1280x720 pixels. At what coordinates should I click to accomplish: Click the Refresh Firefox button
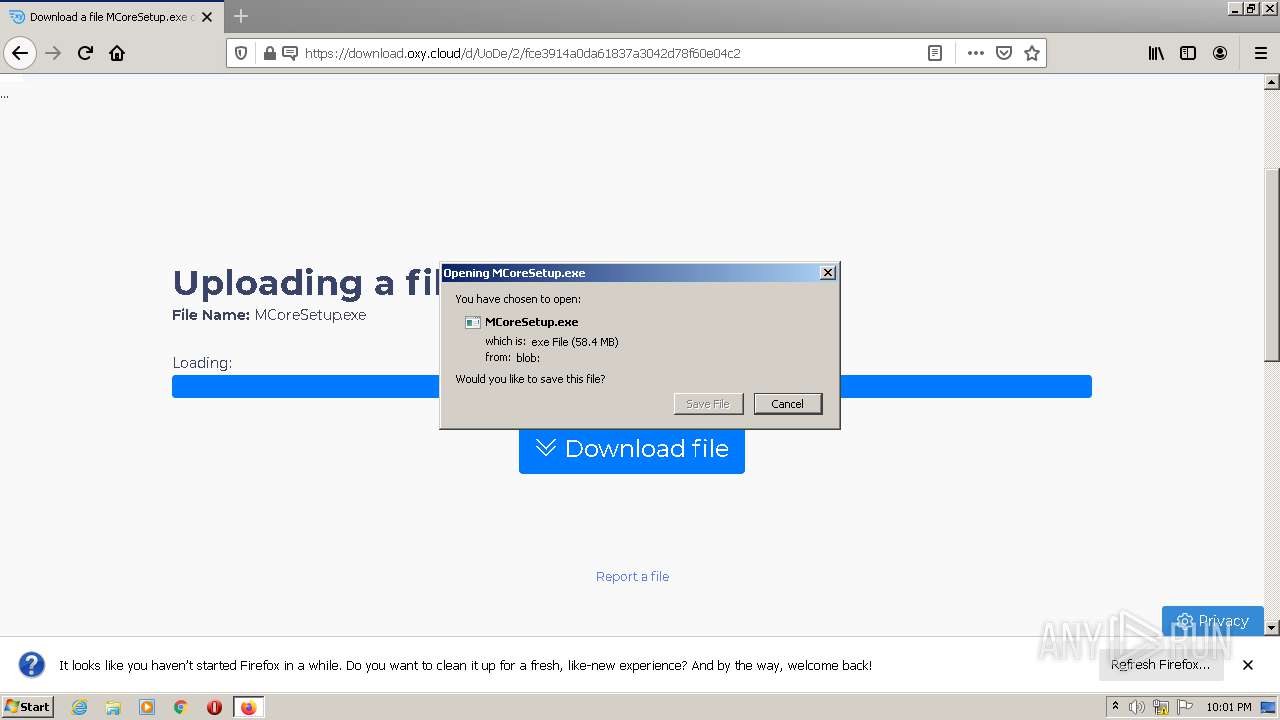[1161, 665]
